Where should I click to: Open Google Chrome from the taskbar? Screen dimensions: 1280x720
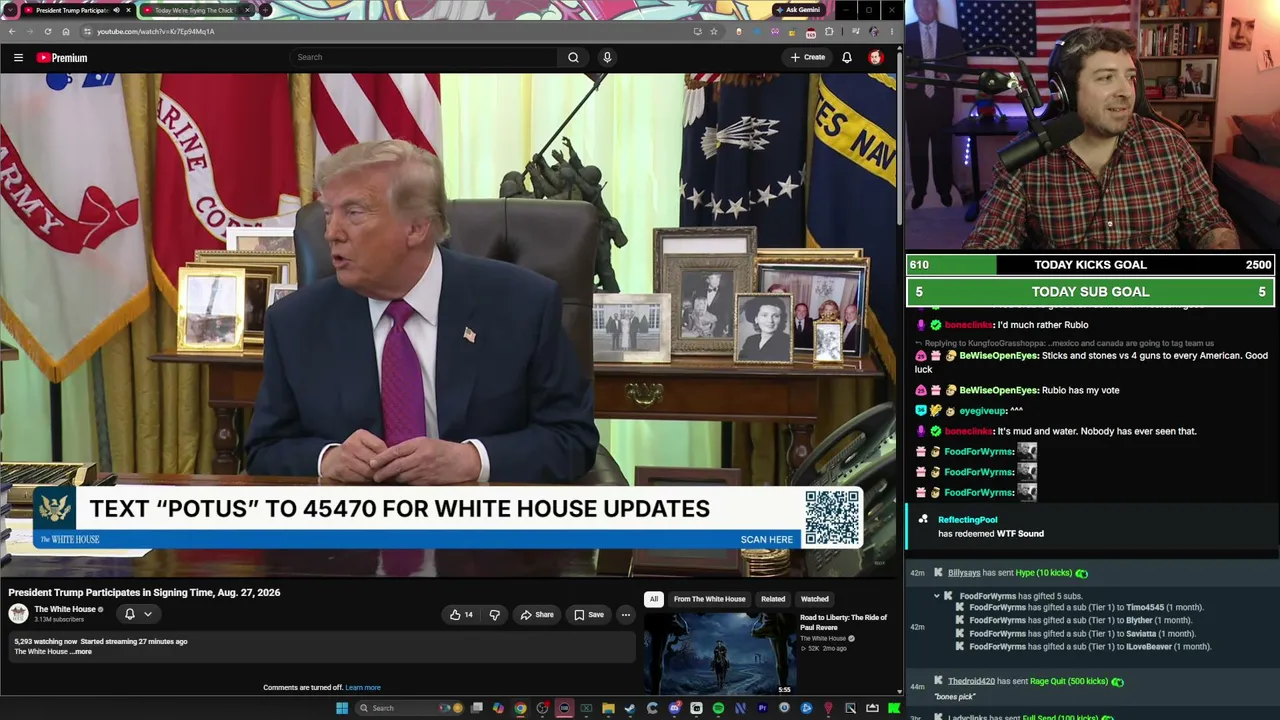520,708
